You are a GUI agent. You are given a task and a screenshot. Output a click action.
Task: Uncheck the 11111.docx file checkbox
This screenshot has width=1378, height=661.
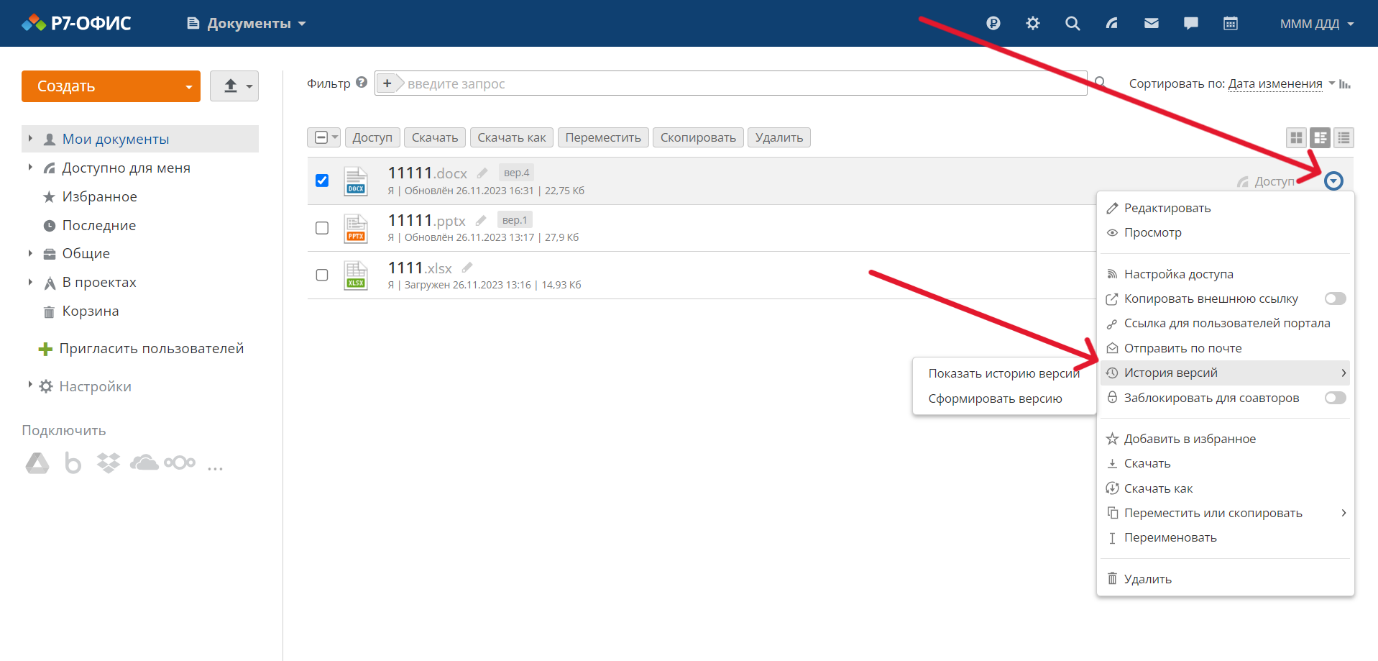point(322,181)
